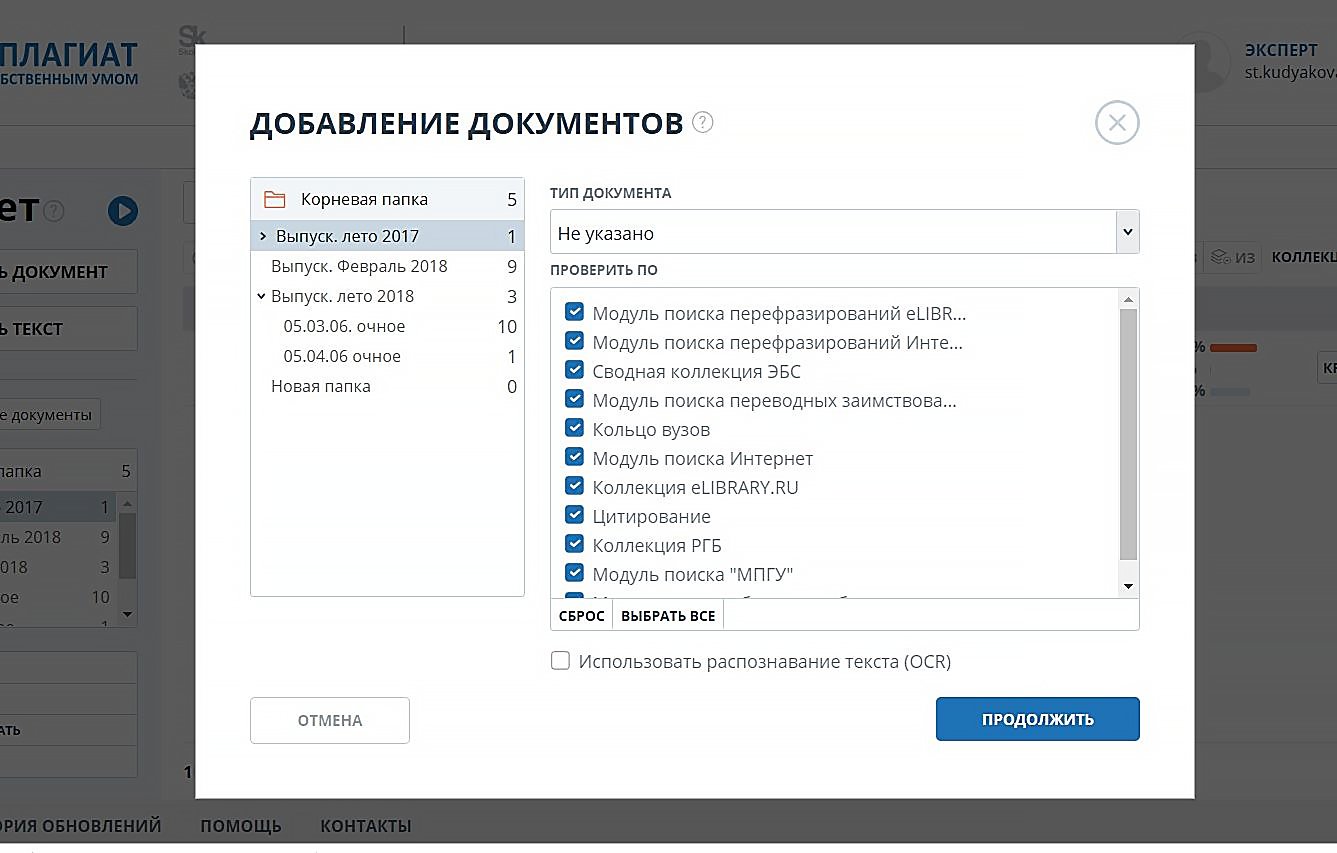Expand the Выпуск. лето 2017 folder
The width and height of the screenshot is (1337, 853).
tap(262, 237)
